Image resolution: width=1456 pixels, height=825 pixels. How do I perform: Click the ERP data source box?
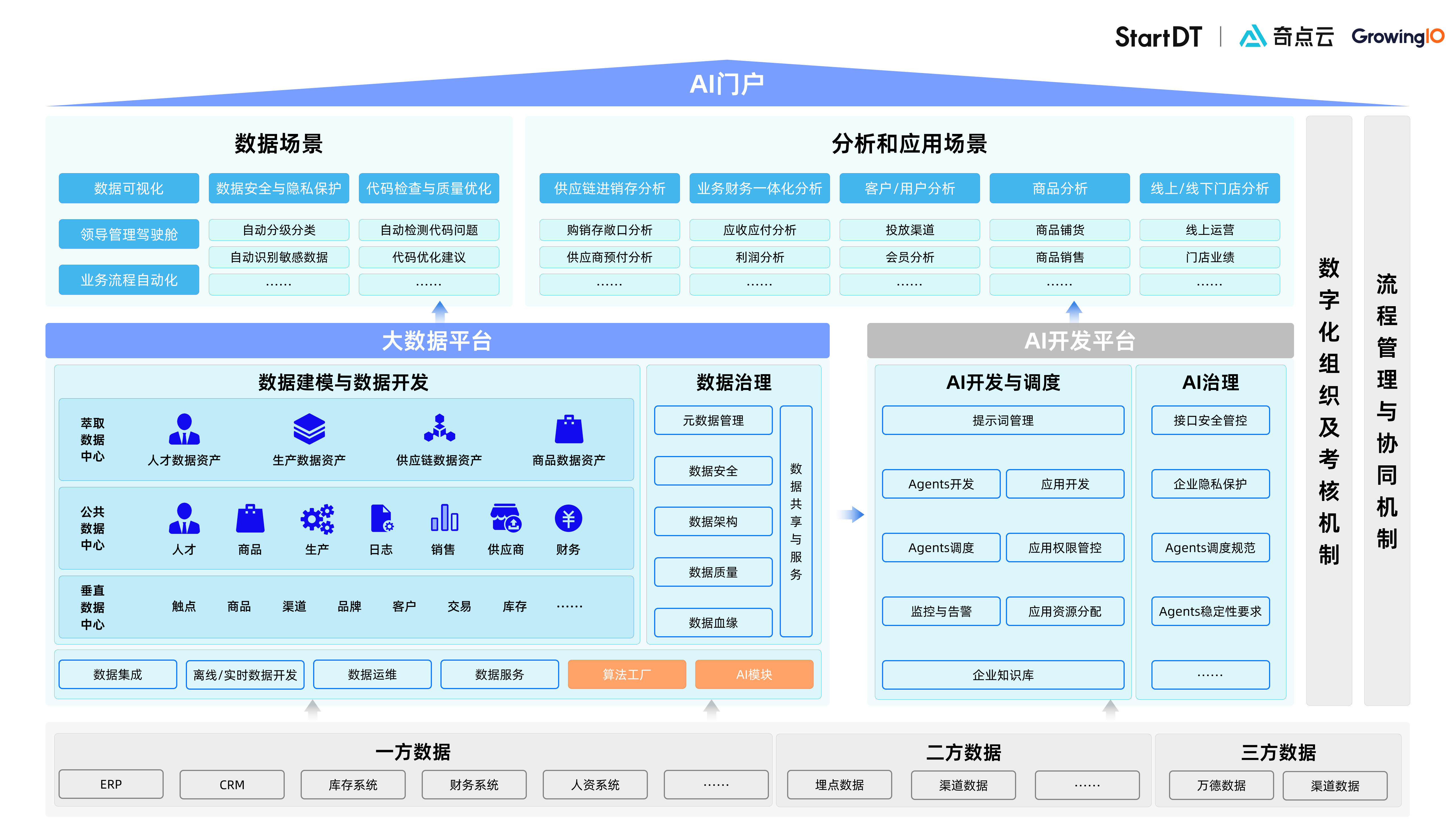pyautogui.click(x=111, y=784)
